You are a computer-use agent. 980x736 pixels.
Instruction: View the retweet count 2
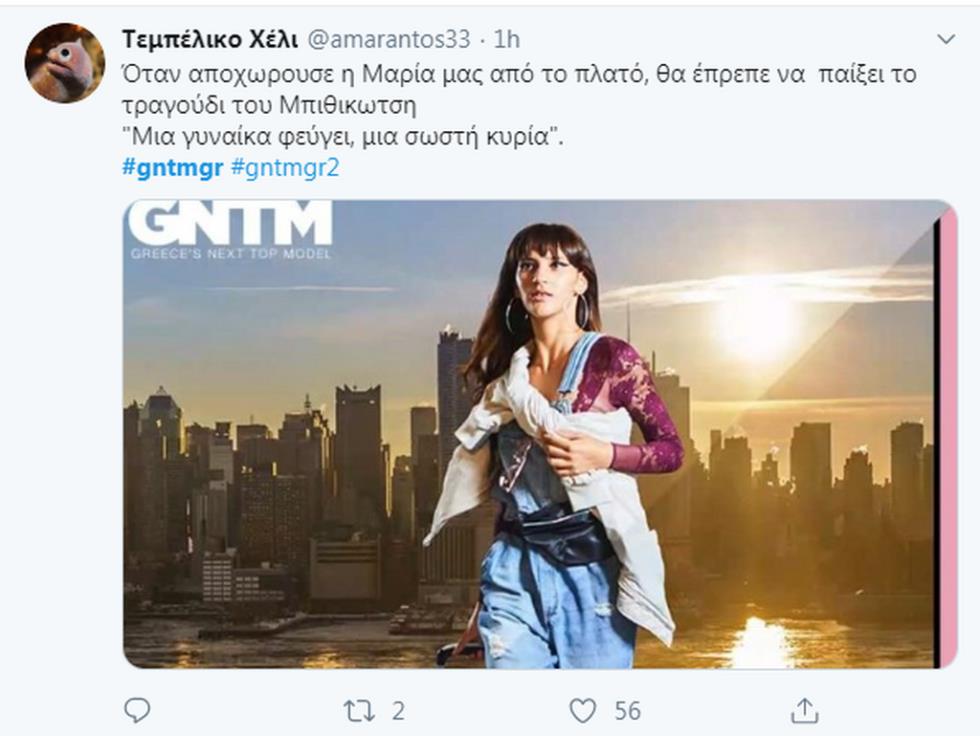pyautogui.click(x=398, y=711)
